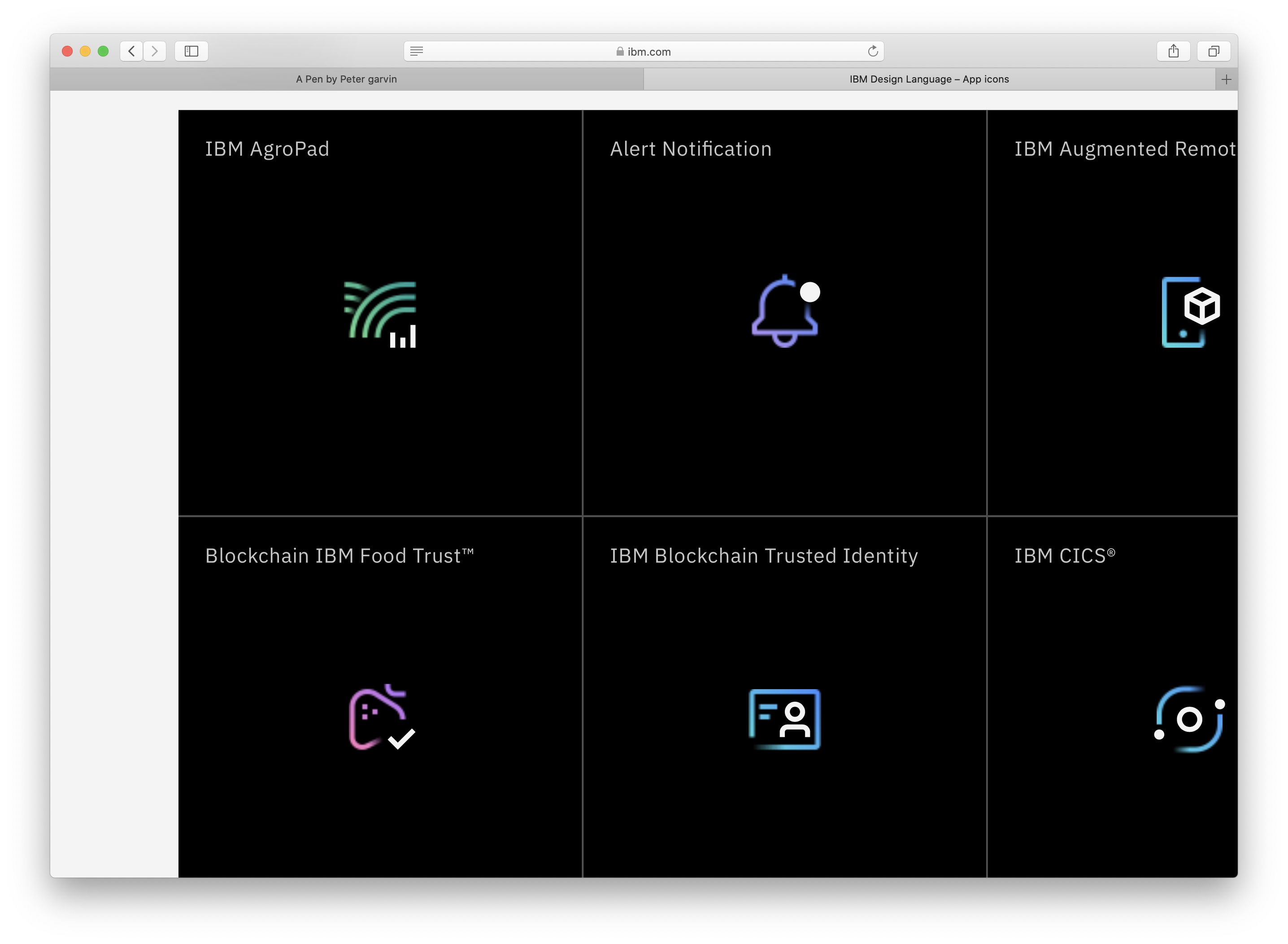Screen dimensions: 1288x944
Task: Click the Share icon in the toolbar
Action: 1174,51
